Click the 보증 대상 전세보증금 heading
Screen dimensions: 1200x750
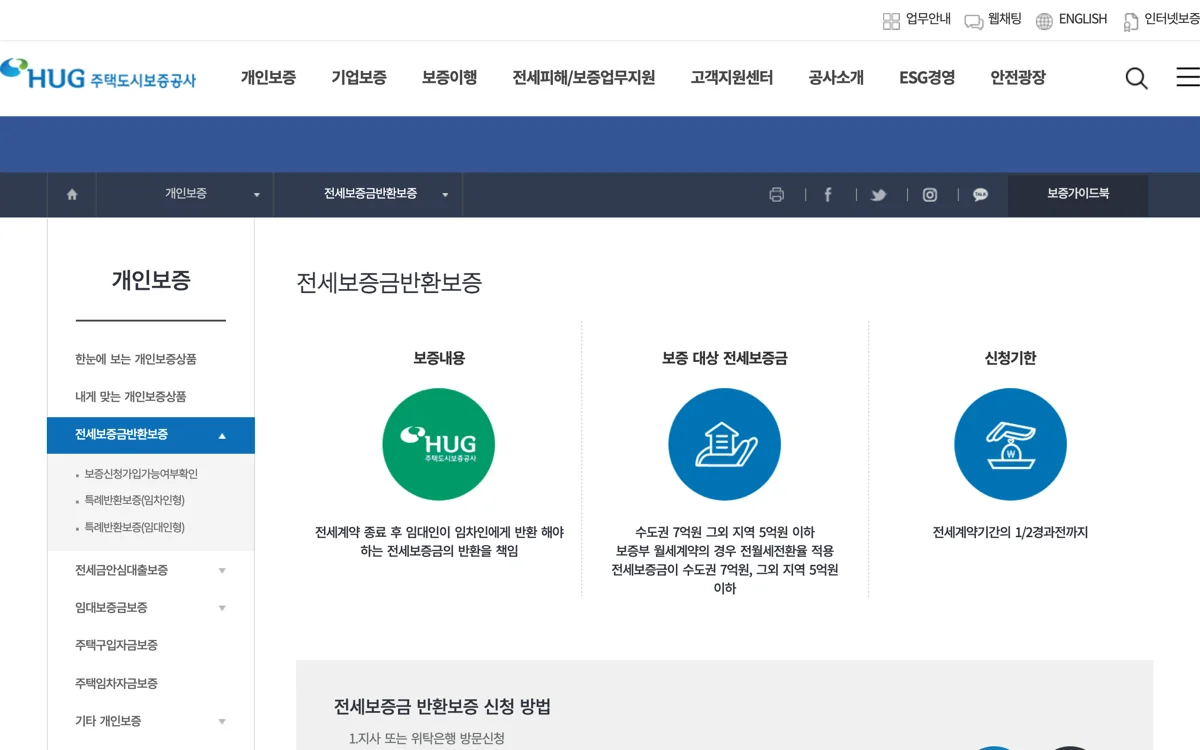(725, 358)
